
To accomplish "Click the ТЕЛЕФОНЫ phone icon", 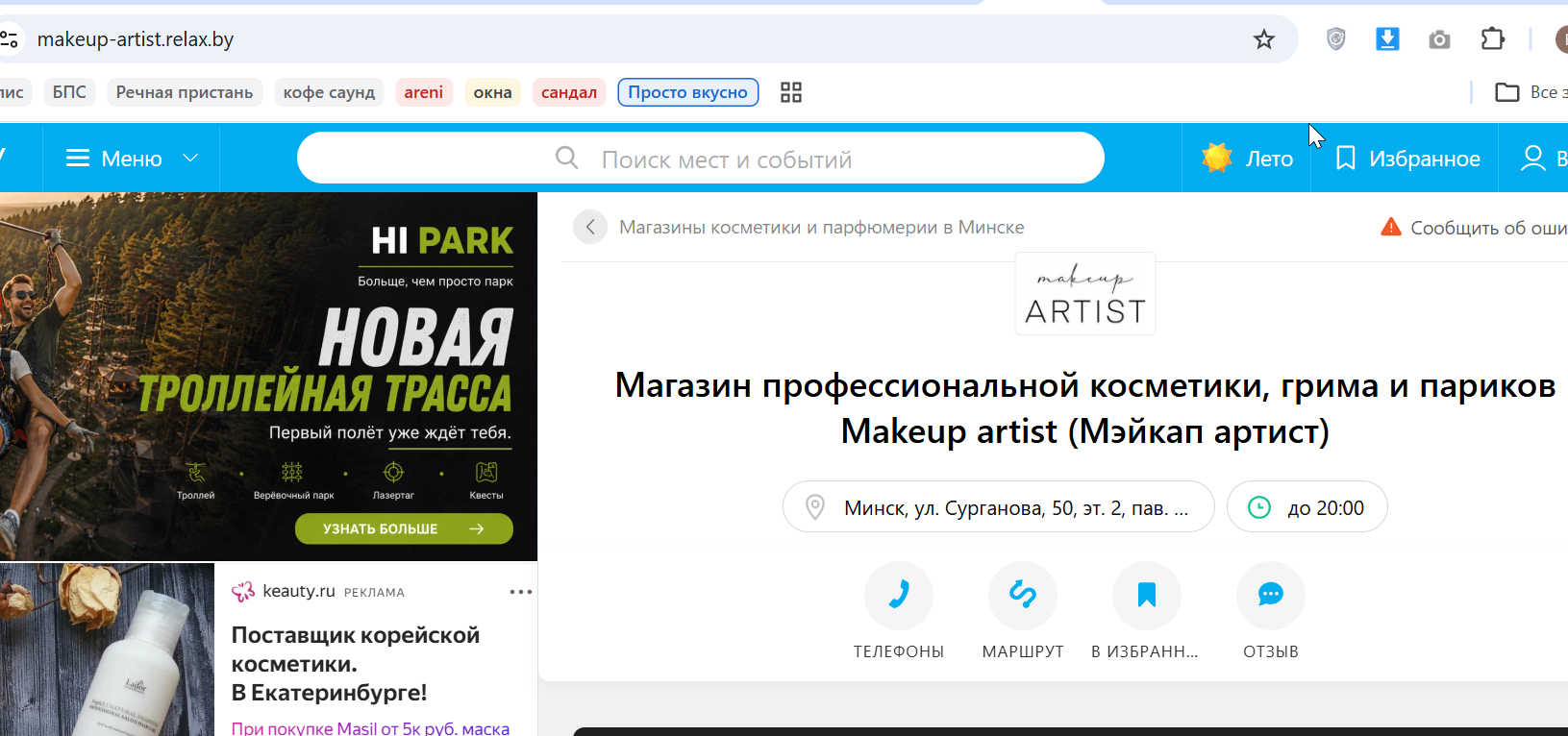I will click(x=899, y=596).
